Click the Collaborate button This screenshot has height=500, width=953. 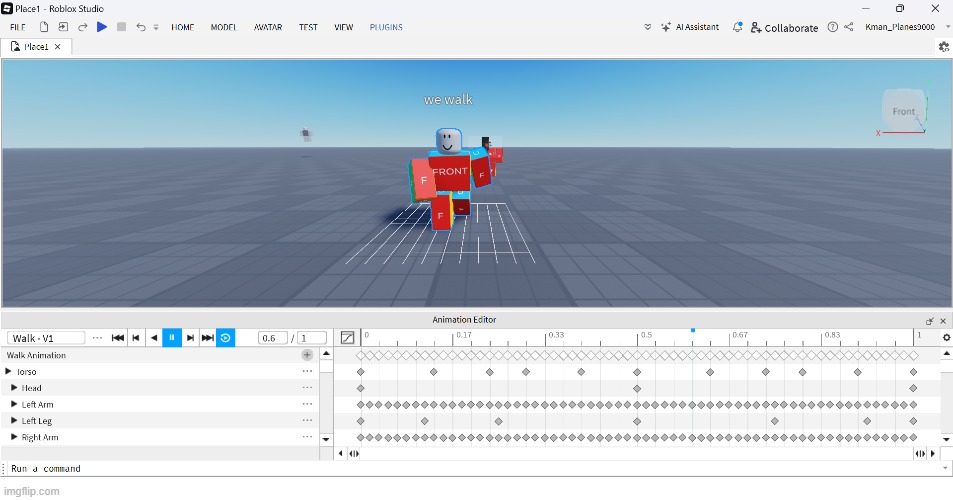tap(784, 28)
